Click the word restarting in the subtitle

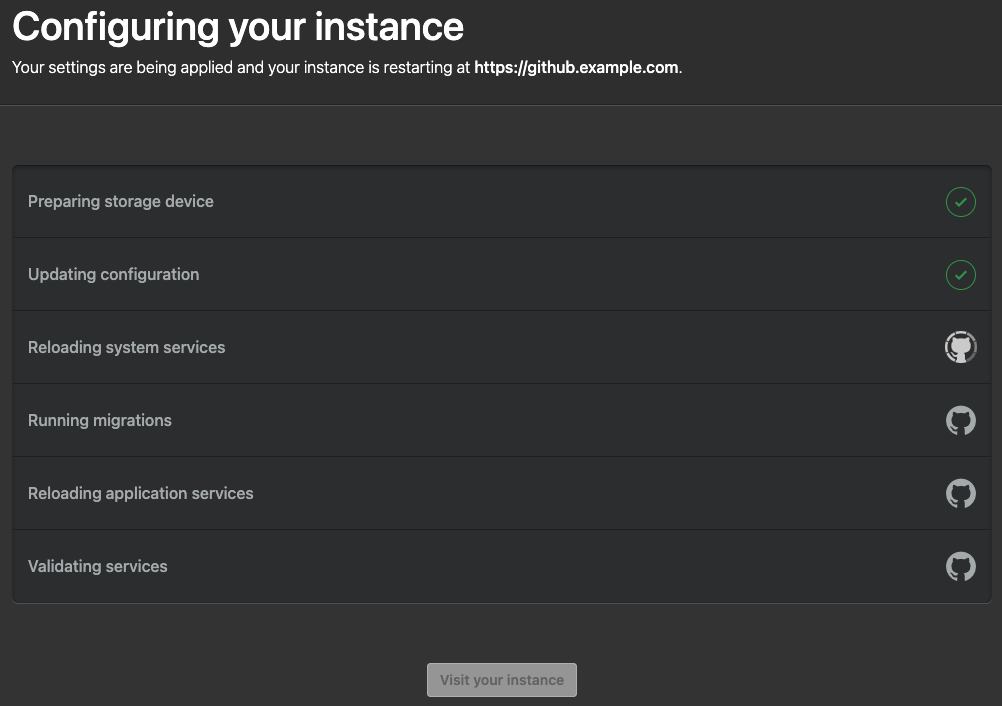(x=414, y=68)
